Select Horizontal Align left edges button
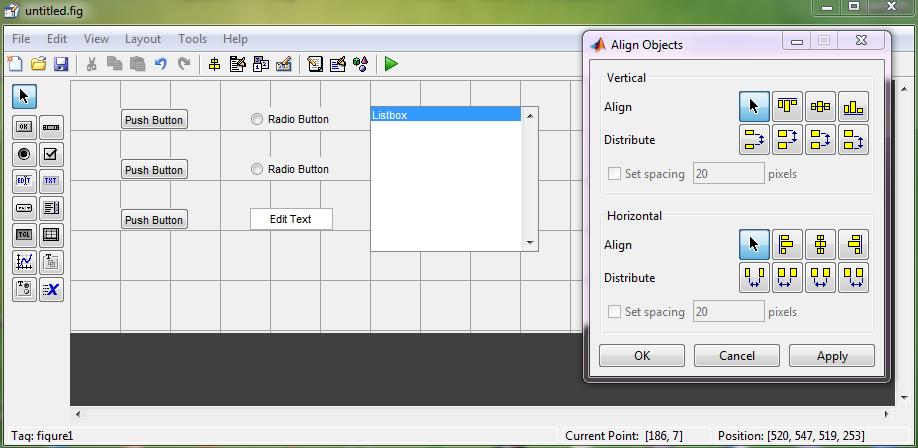 787,244
